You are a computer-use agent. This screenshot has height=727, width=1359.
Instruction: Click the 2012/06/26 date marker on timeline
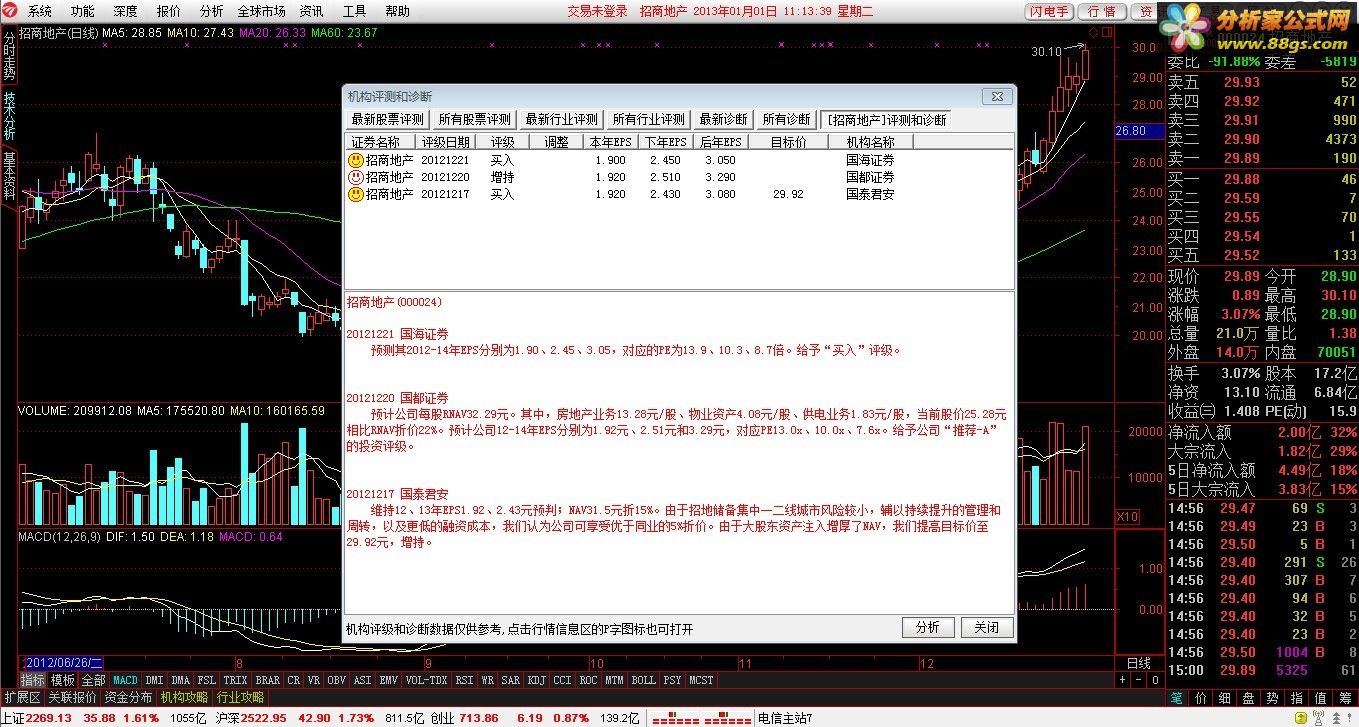click(x=64, y=663)
